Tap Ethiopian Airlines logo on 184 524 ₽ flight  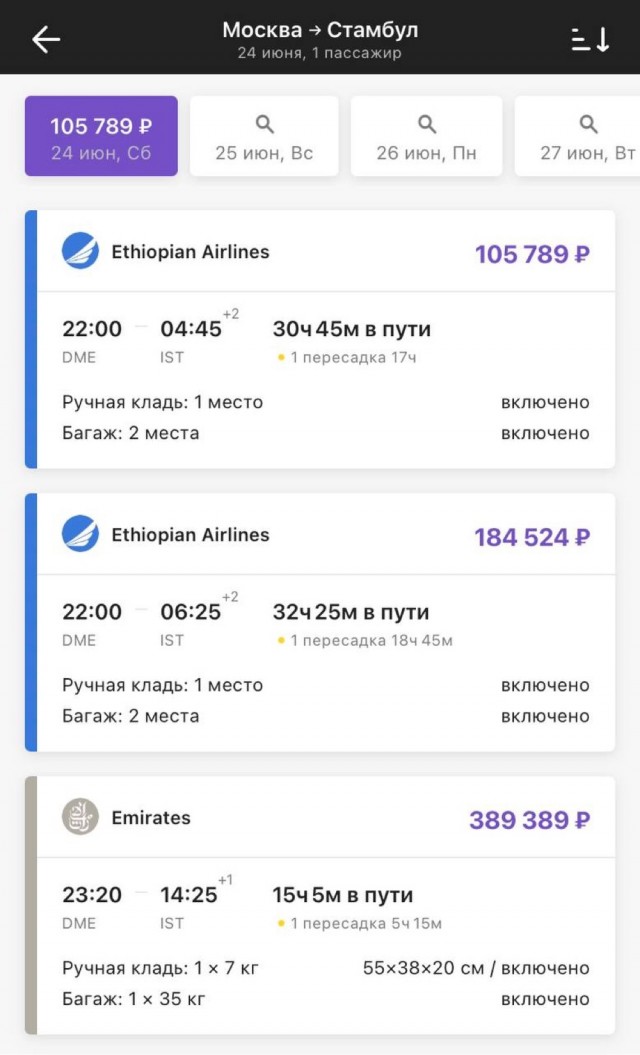pyautogui.click(x=80, y=534)
